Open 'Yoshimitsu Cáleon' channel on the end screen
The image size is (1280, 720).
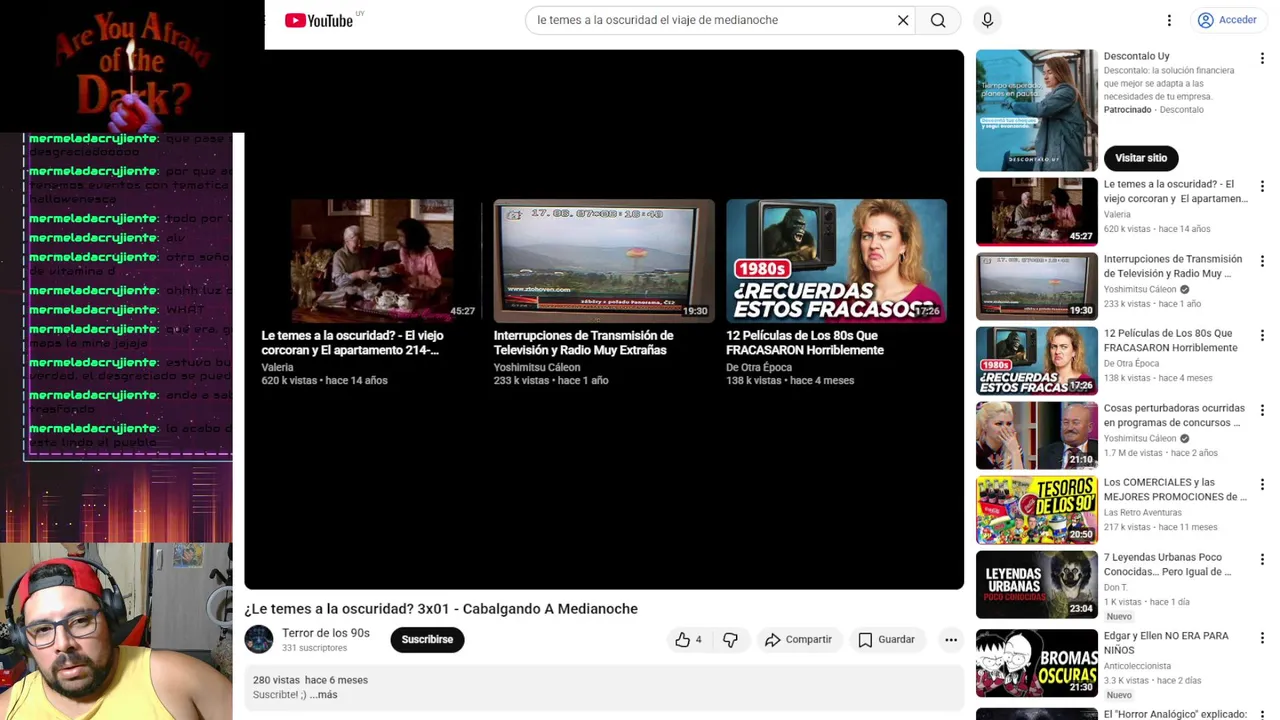pos(537,367)
